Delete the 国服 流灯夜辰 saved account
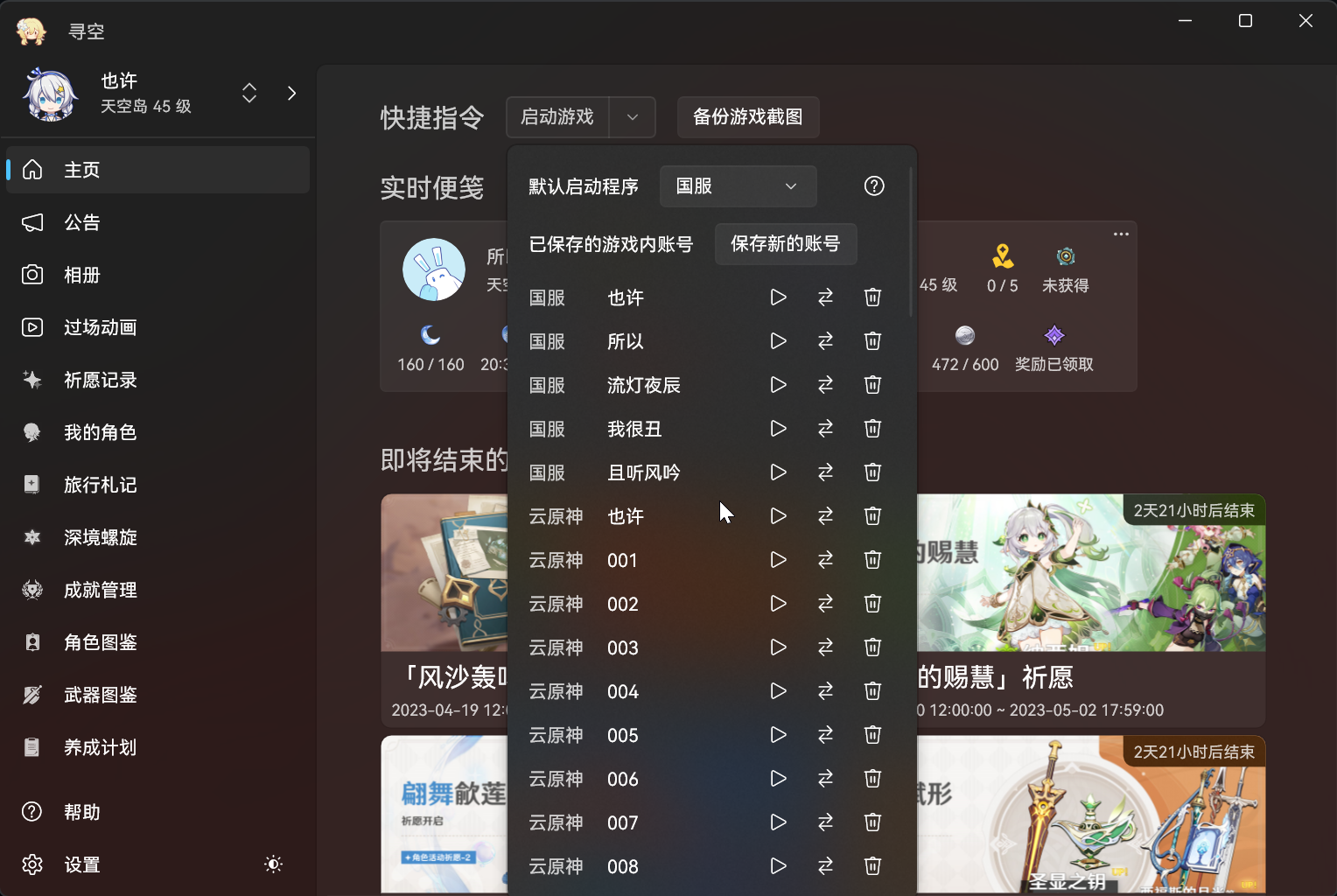The image size is (1337, 896). click(x=872, y=385)
